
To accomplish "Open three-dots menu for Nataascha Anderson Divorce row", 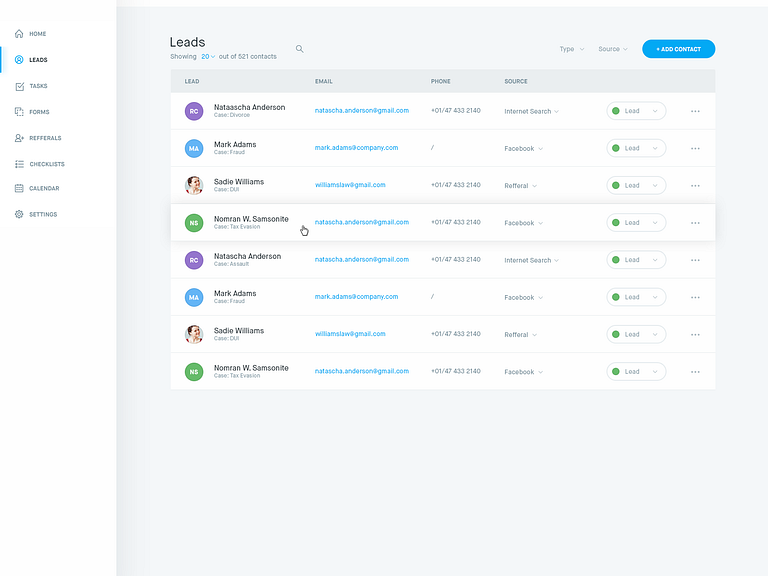I will [x=695, y=111].
